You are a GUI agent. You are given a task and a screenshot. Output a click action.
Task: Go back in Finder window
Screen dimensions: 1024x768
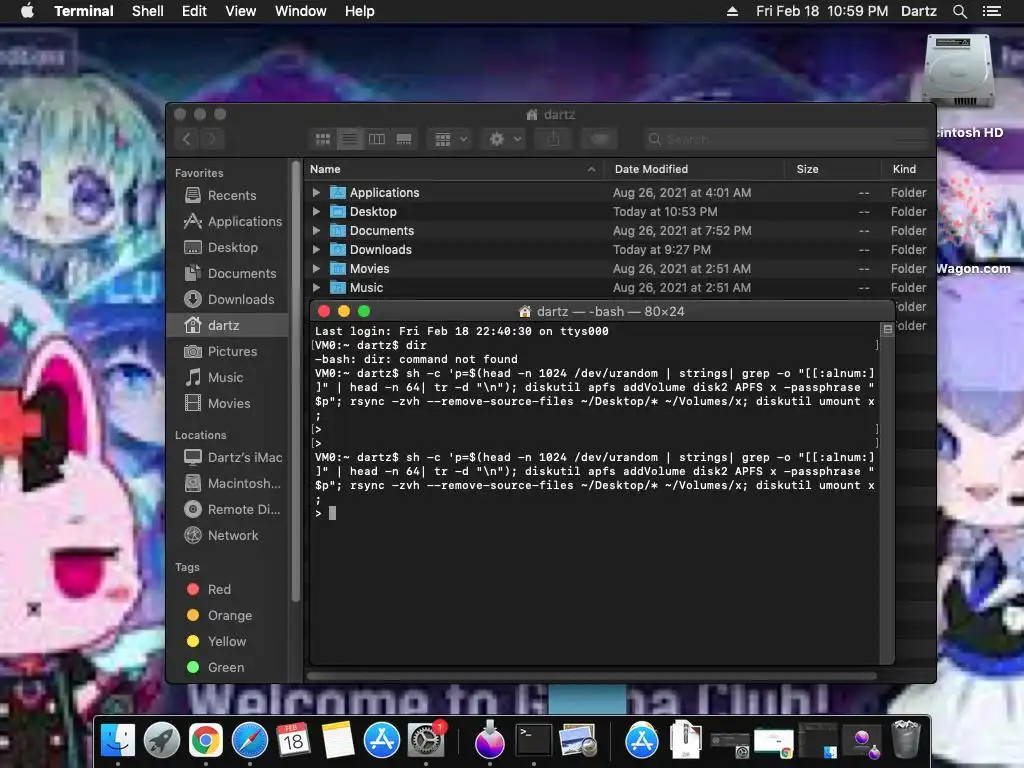pos(187,139)
